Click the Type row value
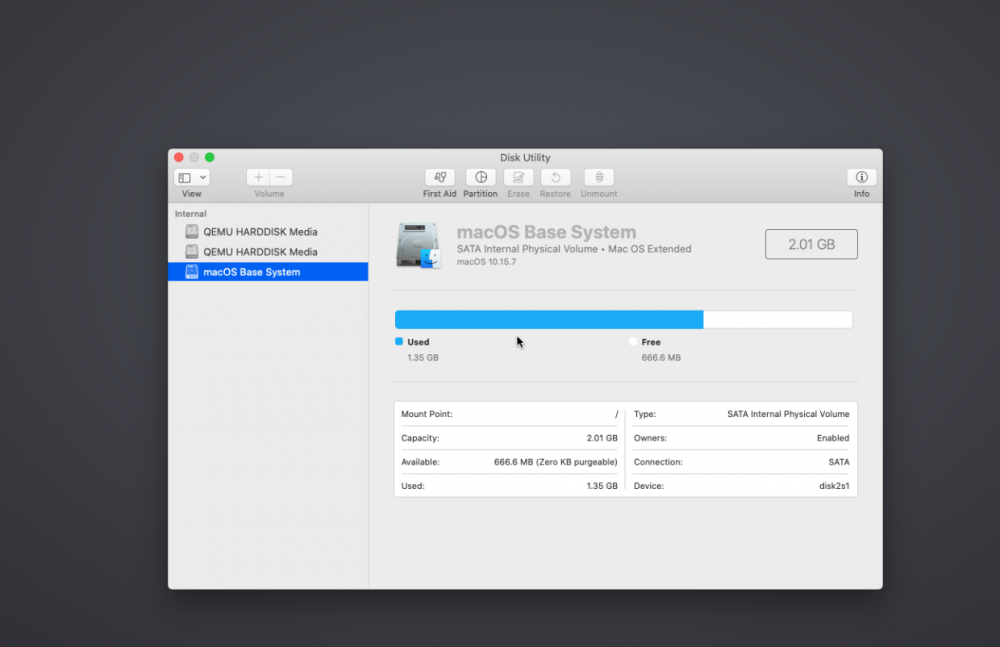 [788, 414]
